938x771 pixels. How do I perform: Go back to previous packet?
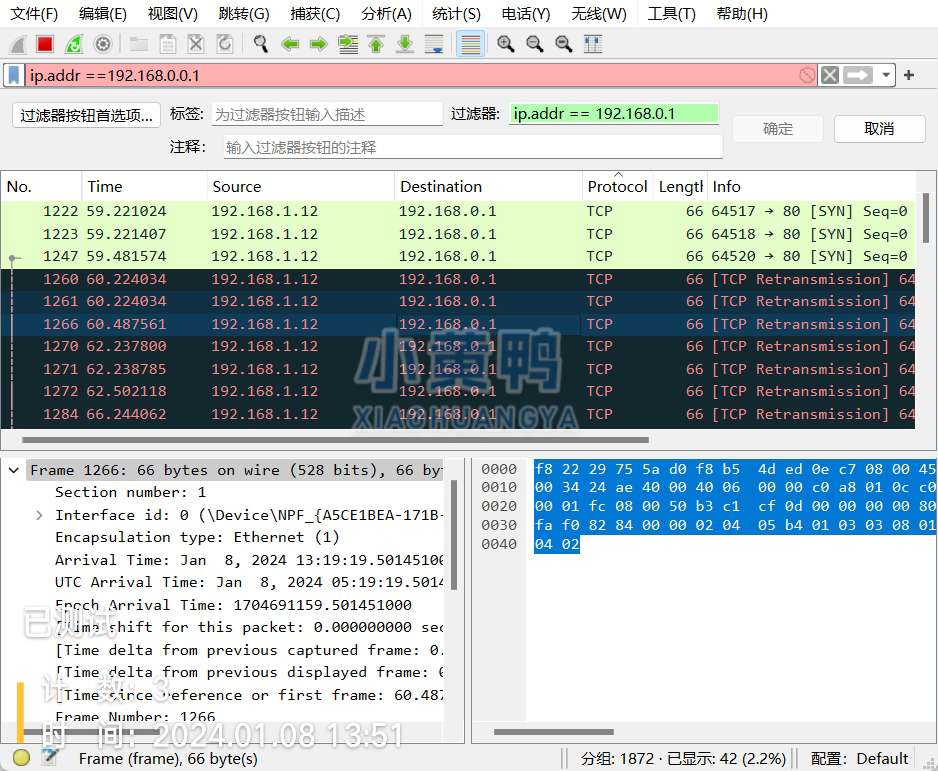[x=290, y=44]
